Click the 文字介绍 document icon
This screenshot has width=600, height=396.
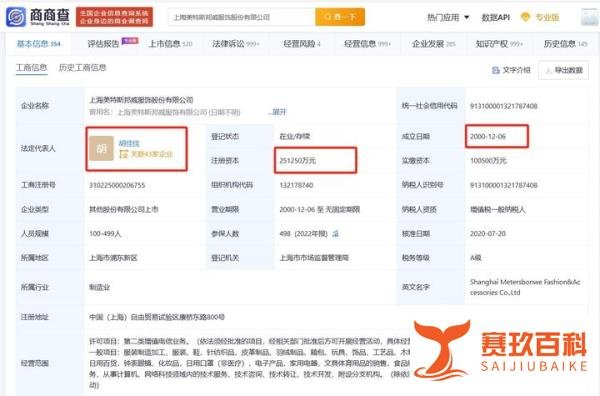(496, 70)
